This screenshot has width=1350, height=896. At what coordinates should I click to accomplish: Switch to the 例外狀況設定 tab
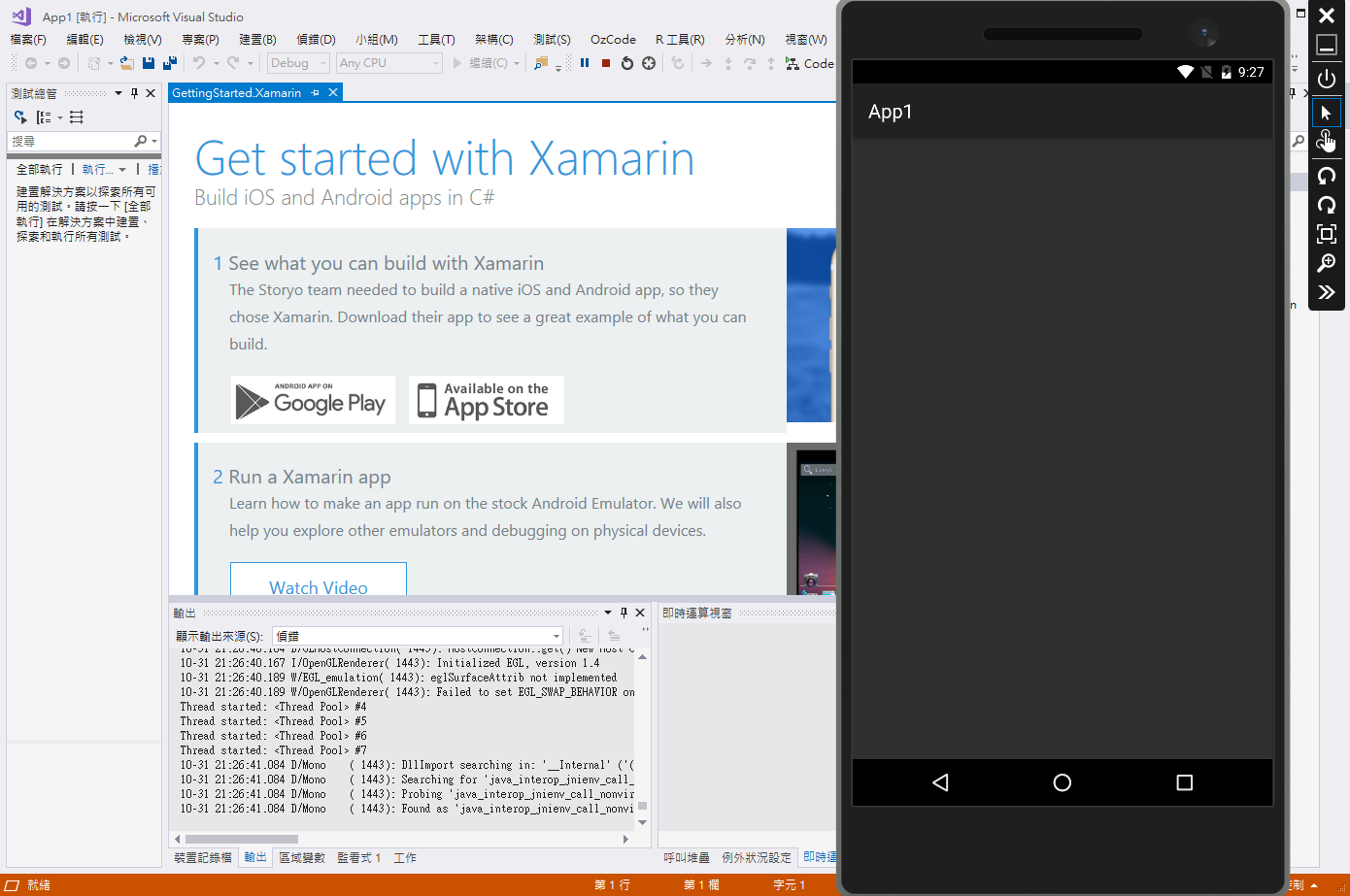pyautogui.click(x=757, y=858)
